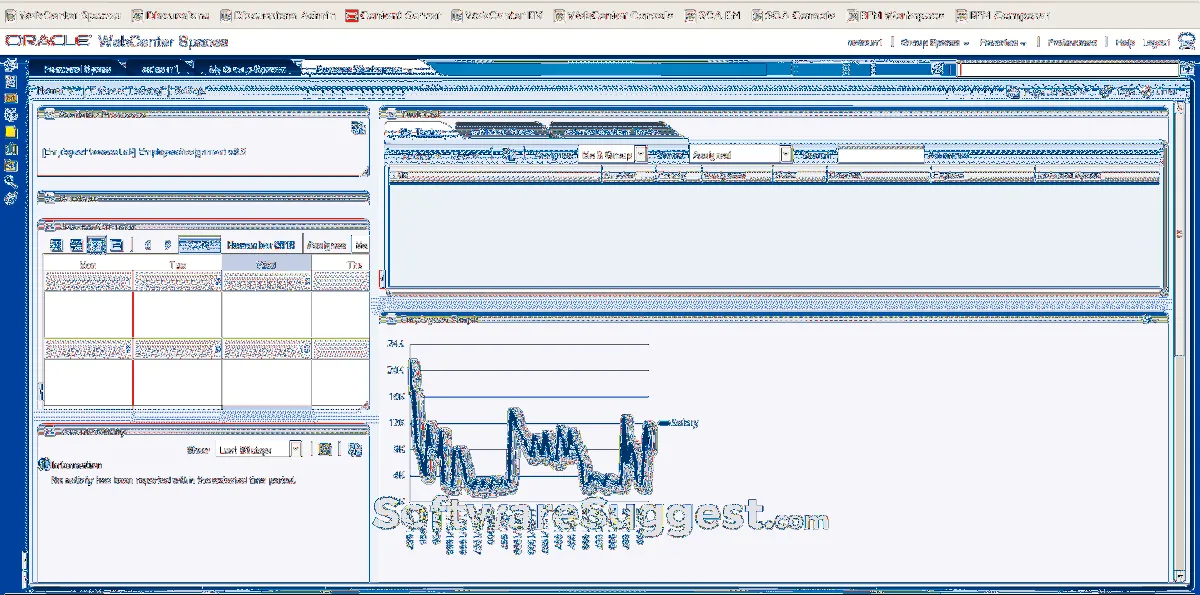Click the top icon in left sidebar

pos(11,65)
